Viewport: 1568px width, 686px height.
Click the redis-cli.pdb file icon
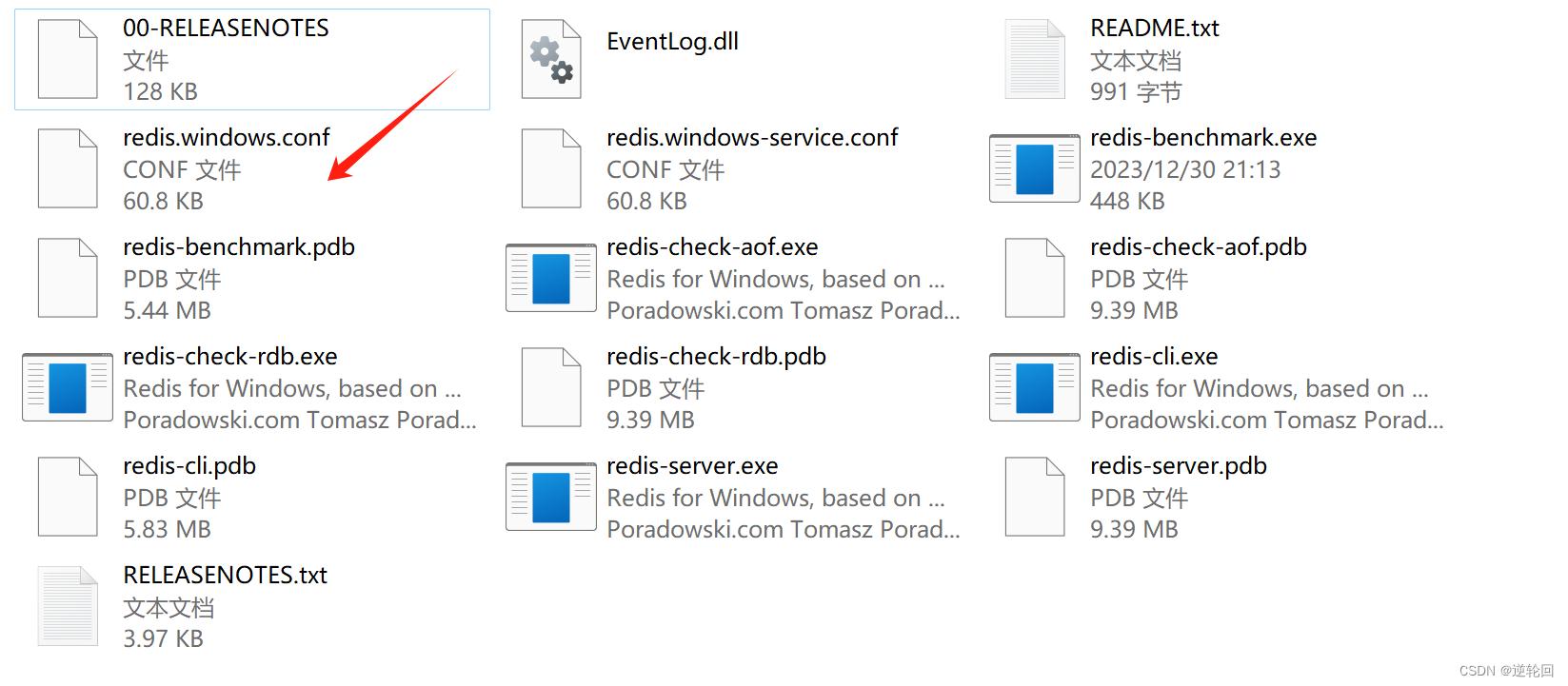tap(68, 497)
